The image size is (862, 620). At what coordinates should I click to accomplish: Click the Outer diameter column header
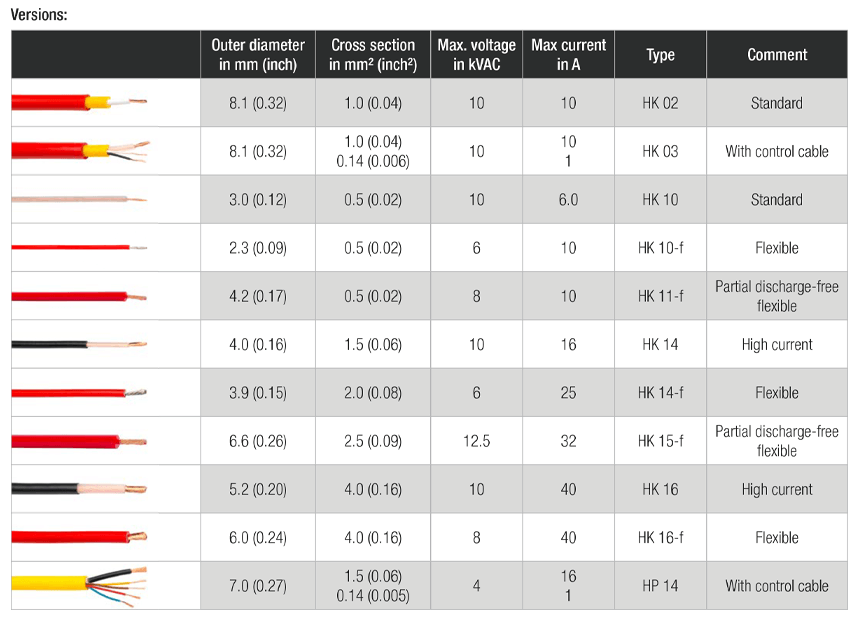[x=258, y=54]
